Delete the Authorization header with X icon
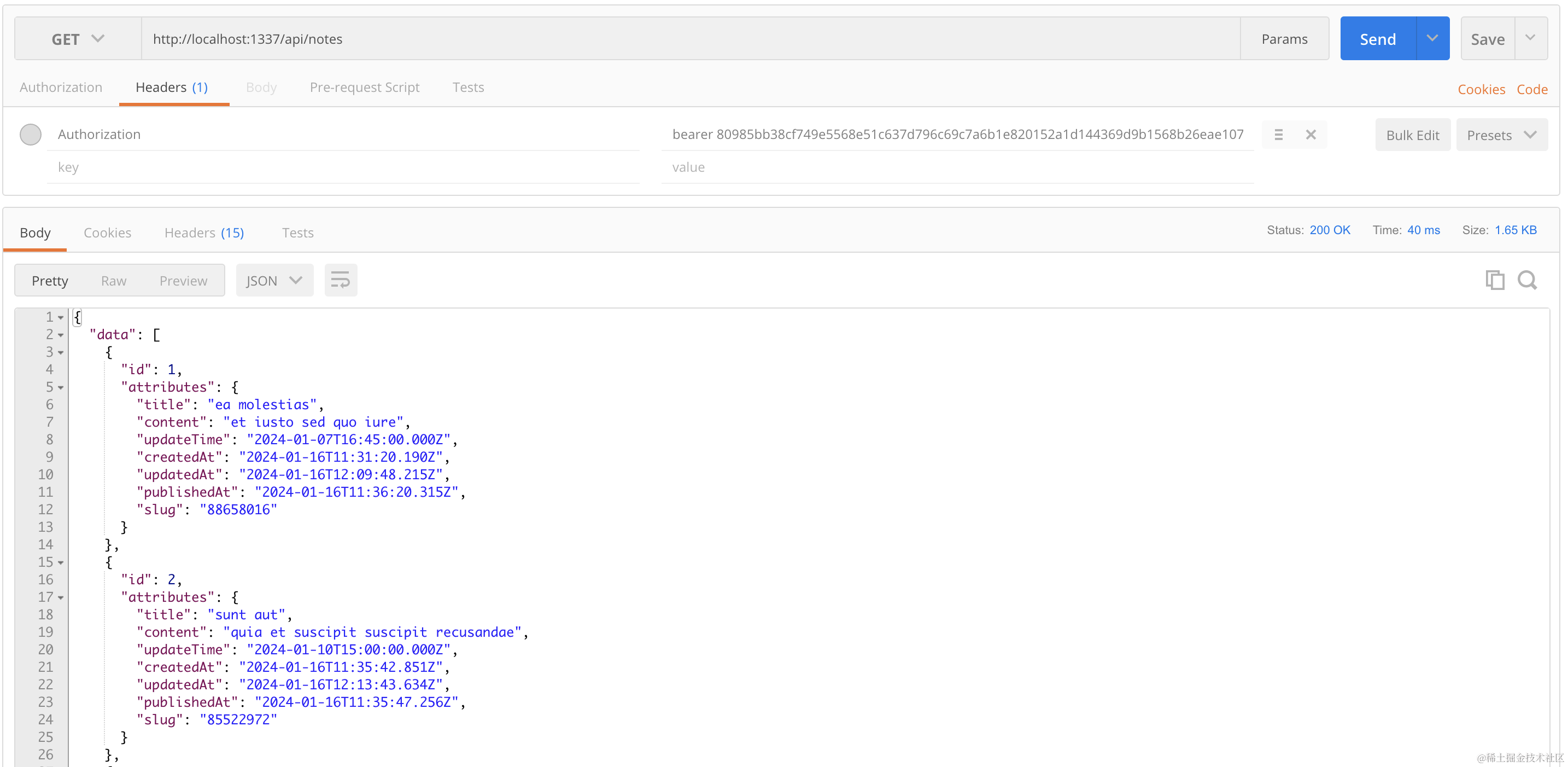Screen dimensions: 1568x767 coord(1310,135)
